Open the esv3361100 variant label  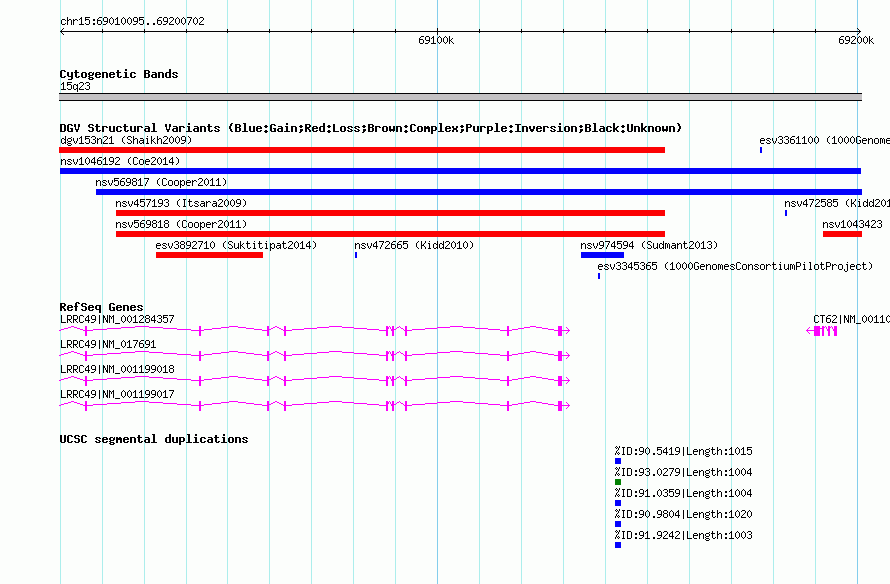click(824, 140)
